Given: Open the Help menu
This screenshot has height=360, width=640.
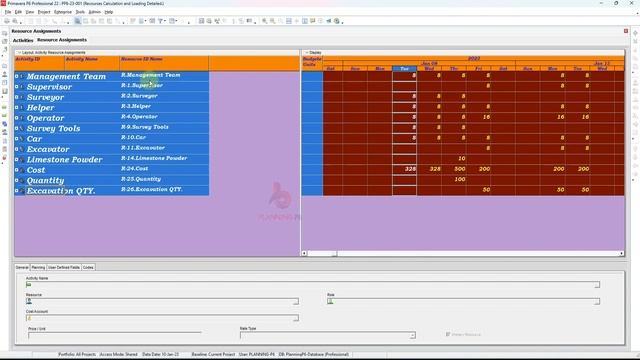Looking at the screenshot, I should [109, 12].
